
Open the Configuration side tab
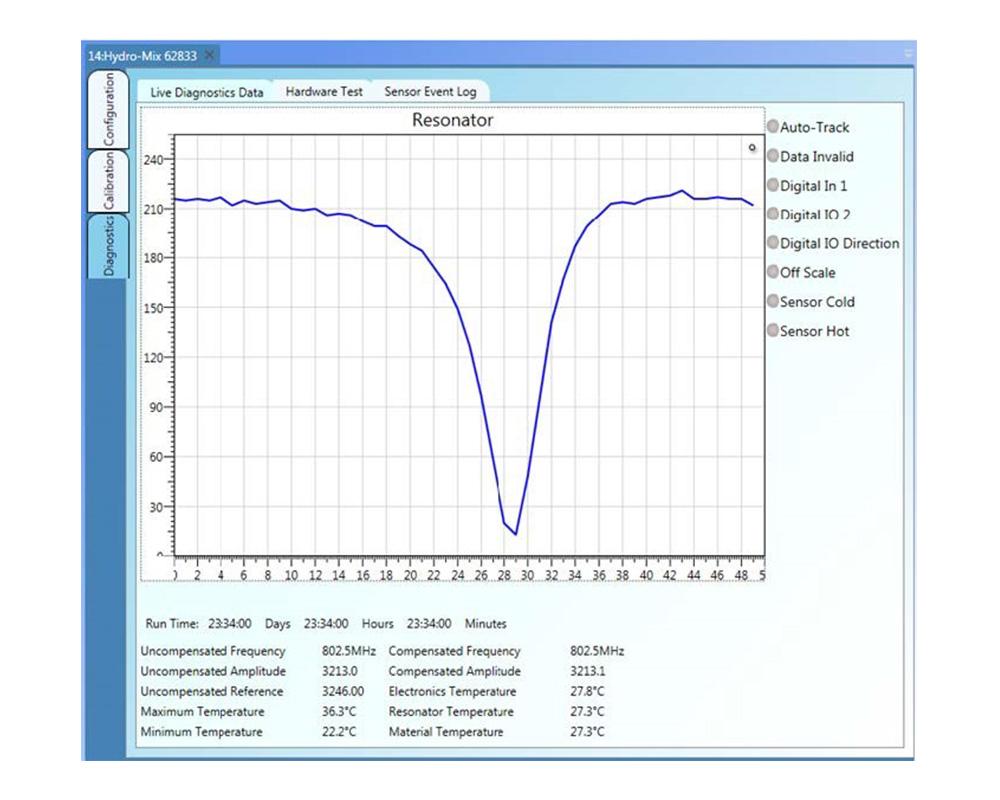tap(108, 110)
